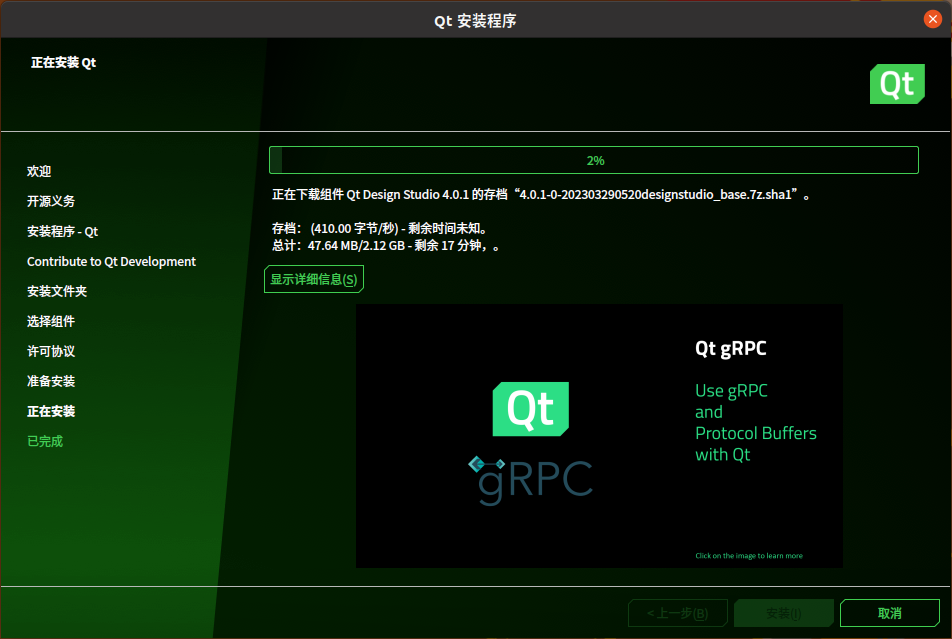Click the 存档 410.00 字节/秒 speed line
This screenshot has height=639, width=952.
[x=380, y=228]
